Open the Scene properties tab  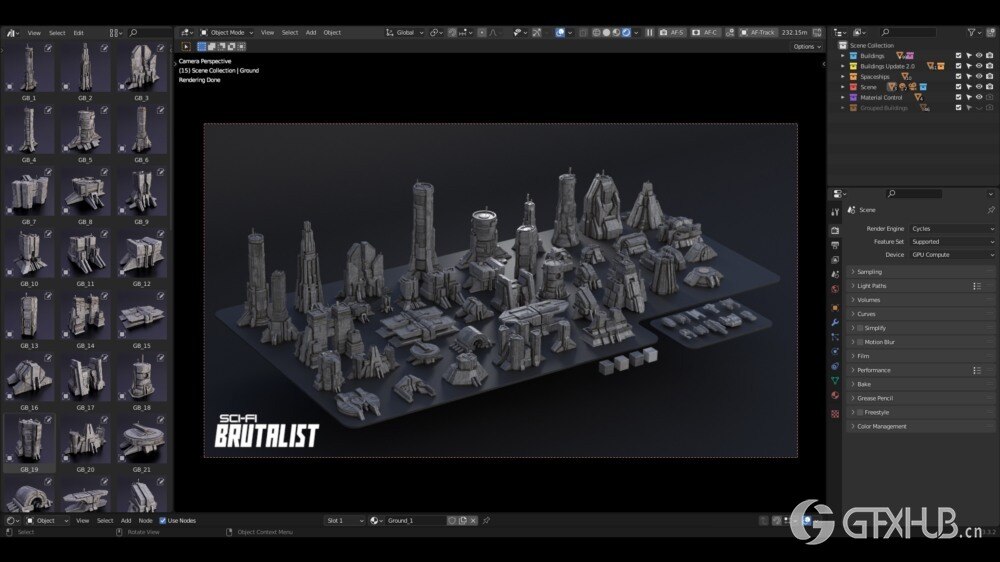pos(835,274)
